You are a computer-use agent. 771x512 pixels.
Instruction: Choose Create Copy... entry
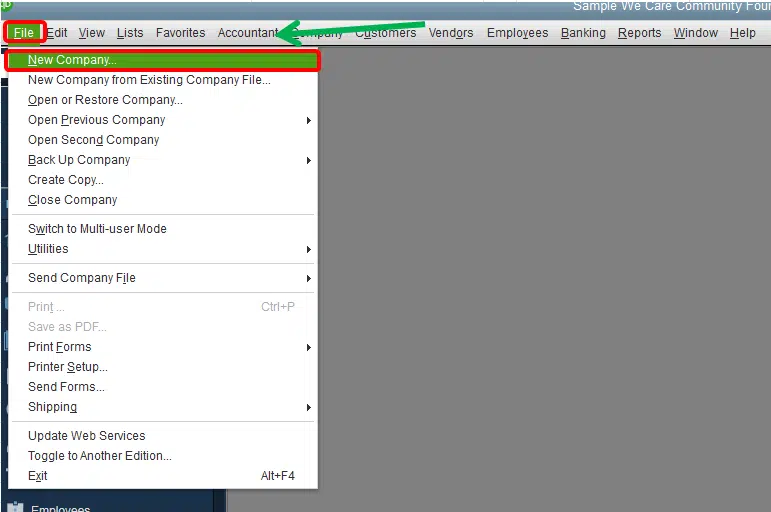coord(163,180)
